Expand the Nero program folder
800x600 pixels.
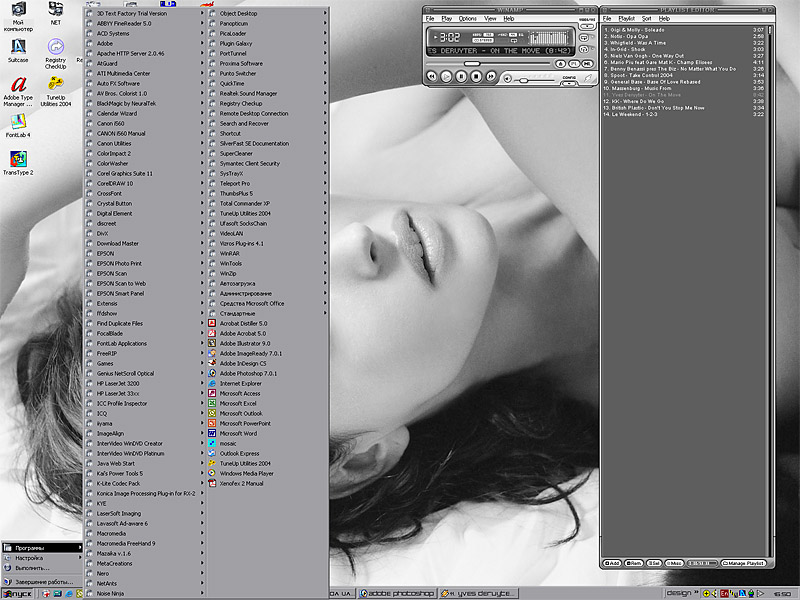145,573
